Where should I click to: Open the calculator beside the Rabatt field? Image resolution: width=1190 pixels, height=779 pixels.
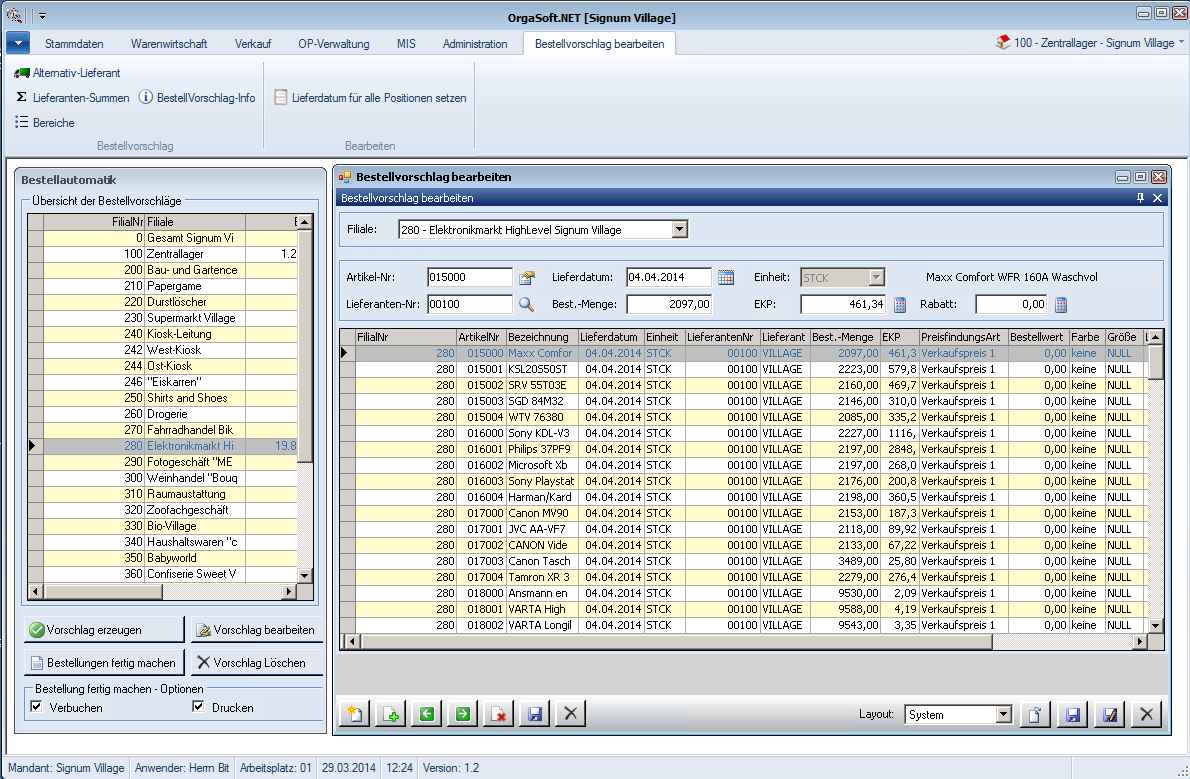(x=1061, y=304)
